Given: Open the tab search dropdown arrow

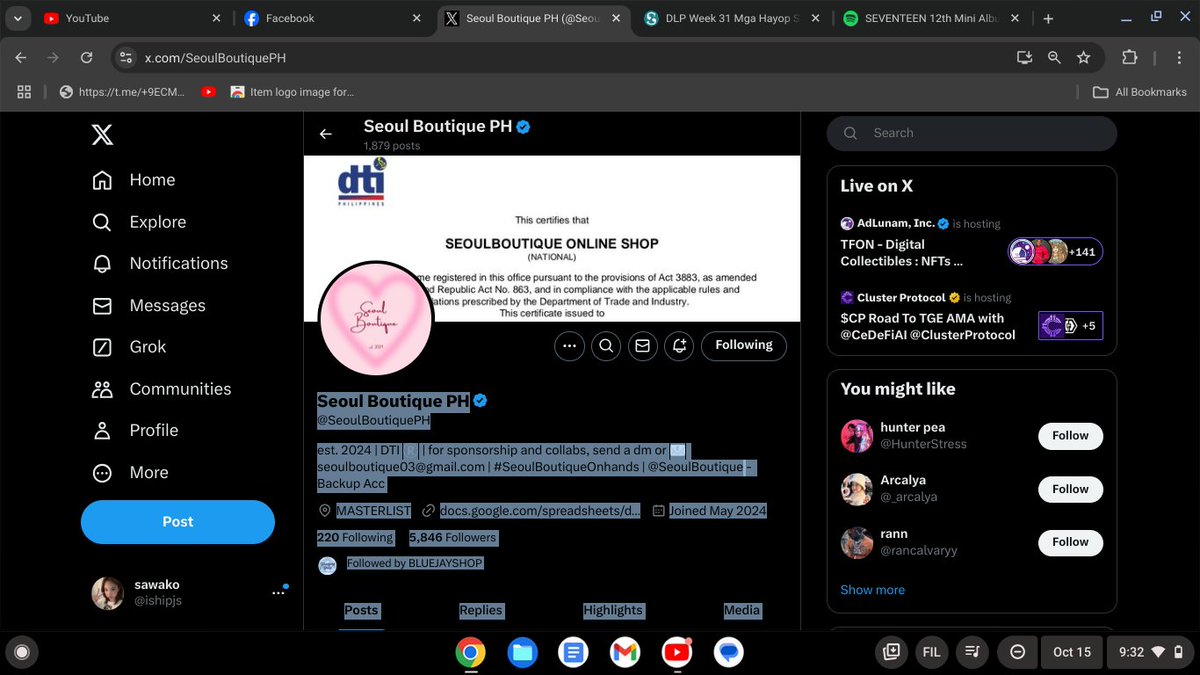Looking at the screenshot, I should 18,18.
